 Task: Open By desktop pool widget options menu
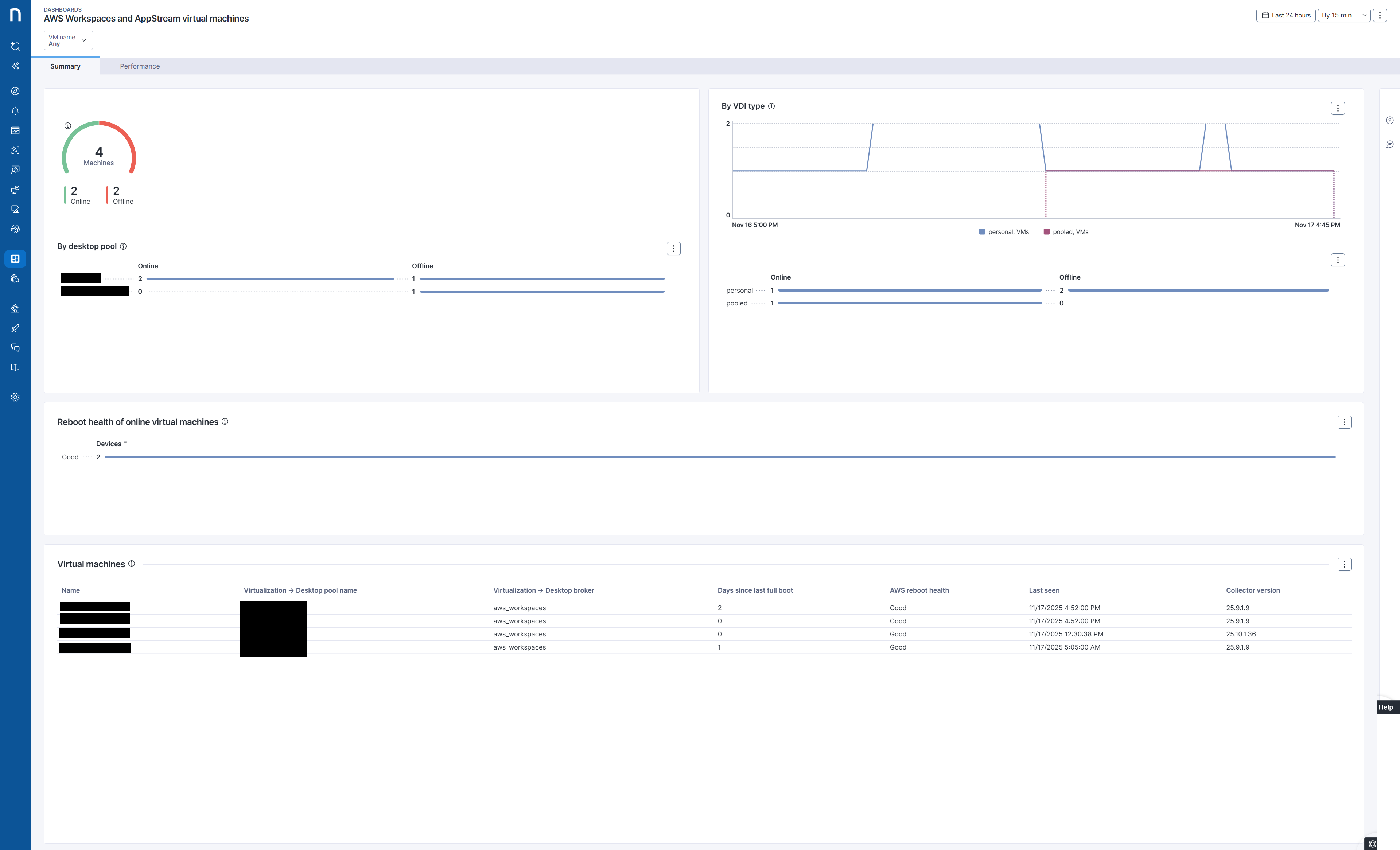click(x=673, y=249)
